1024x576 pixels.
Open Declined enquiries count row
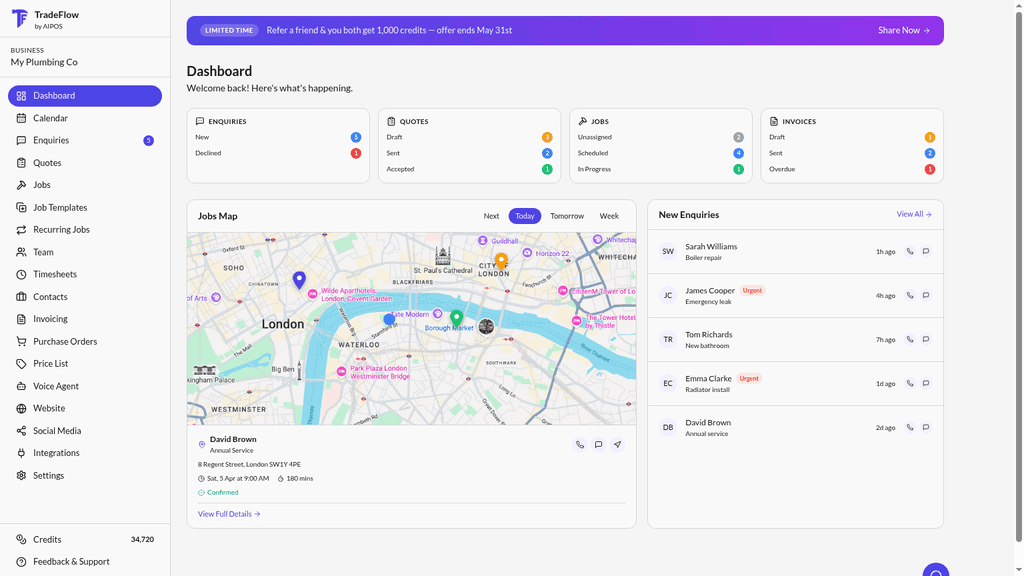click(x=278, y=153)
